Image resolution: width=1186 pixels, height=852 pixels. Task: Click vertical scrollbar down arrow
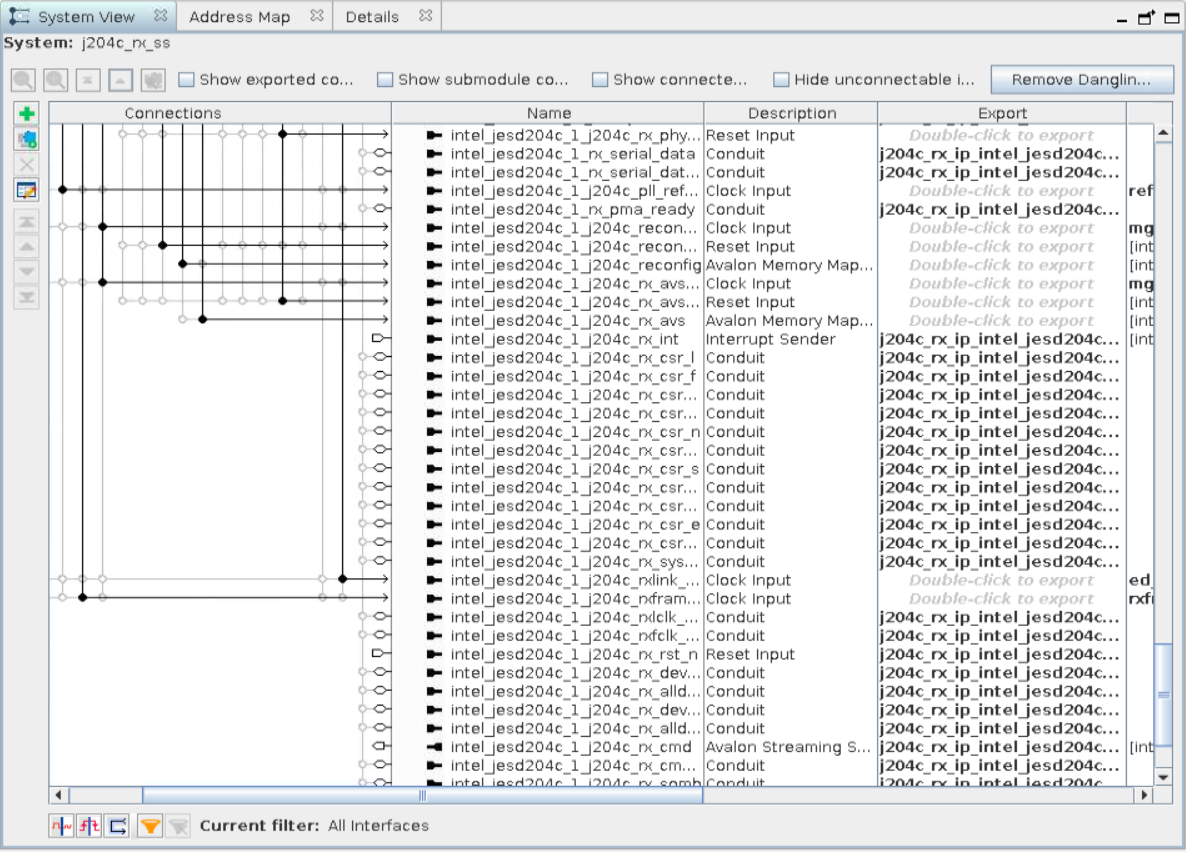(1163, 776)
